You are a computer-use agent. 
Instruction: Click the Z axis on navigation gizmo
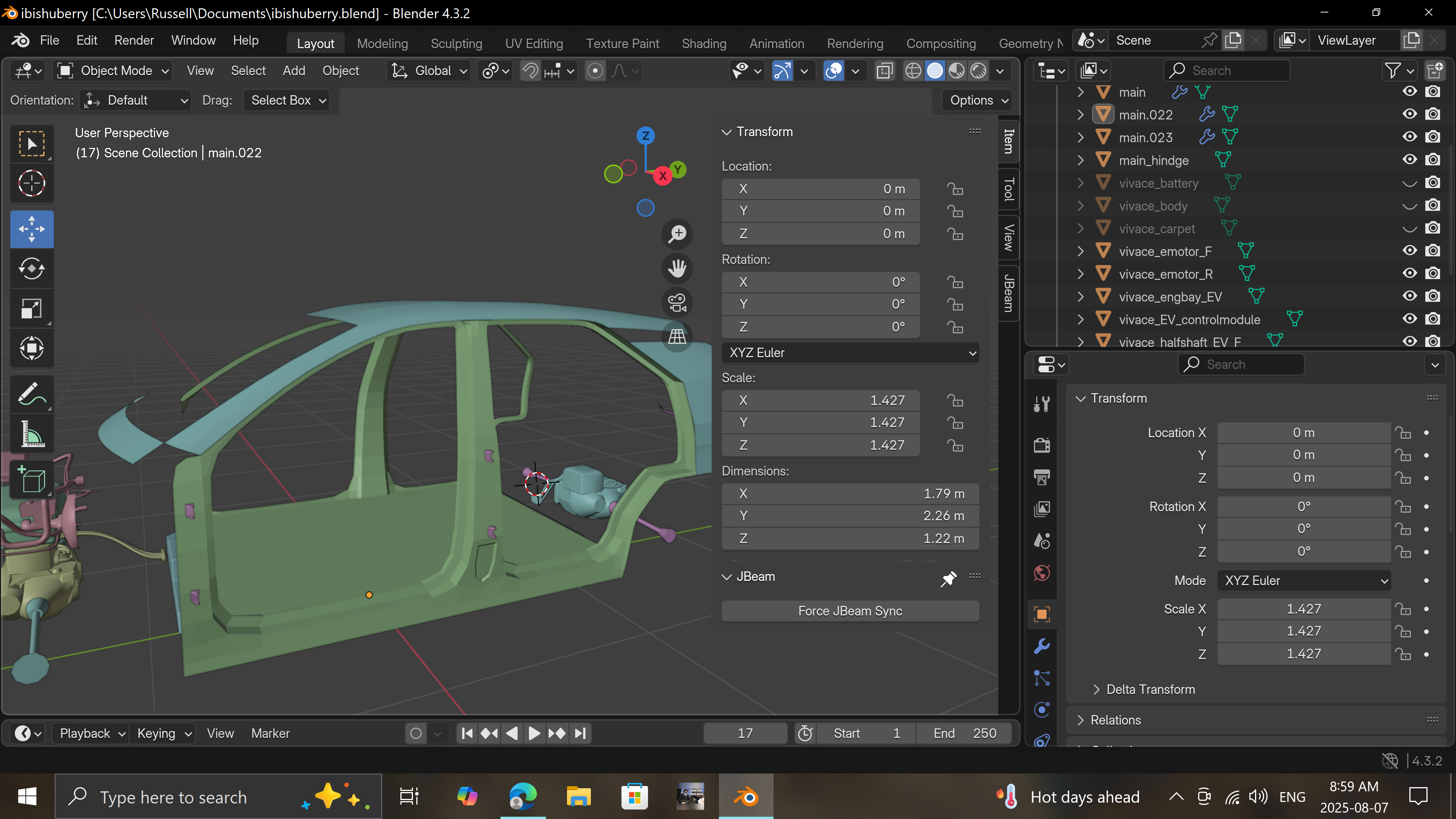tap(645, 136)
